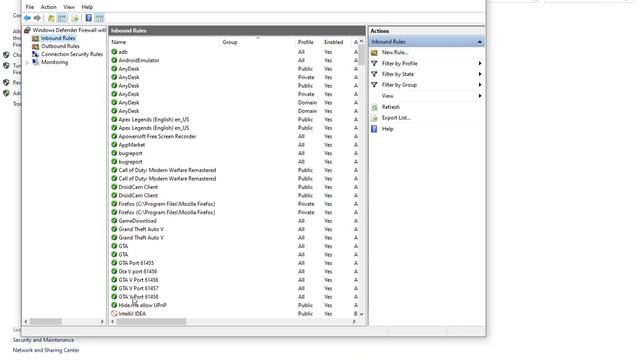The height and width of the screenshot is (360, 640).
Task: Select Connection Security Rules in the tree
Action: click(72, 54)
